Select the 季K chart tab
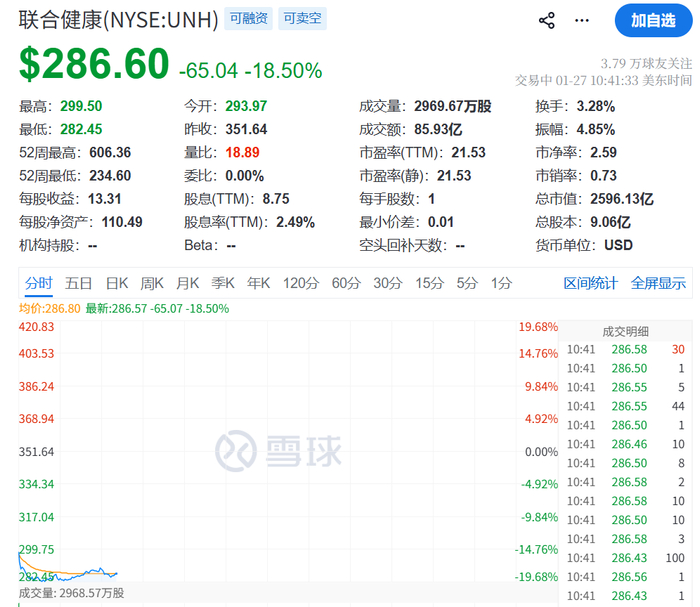This screenshot has width=700, height=607. 223,283
